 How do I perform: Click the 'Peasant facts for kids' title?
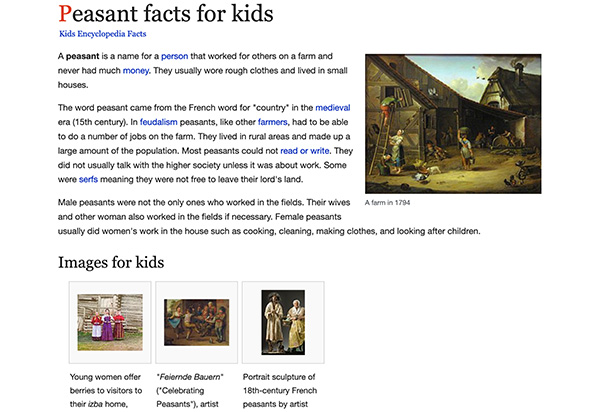[166, 14]
